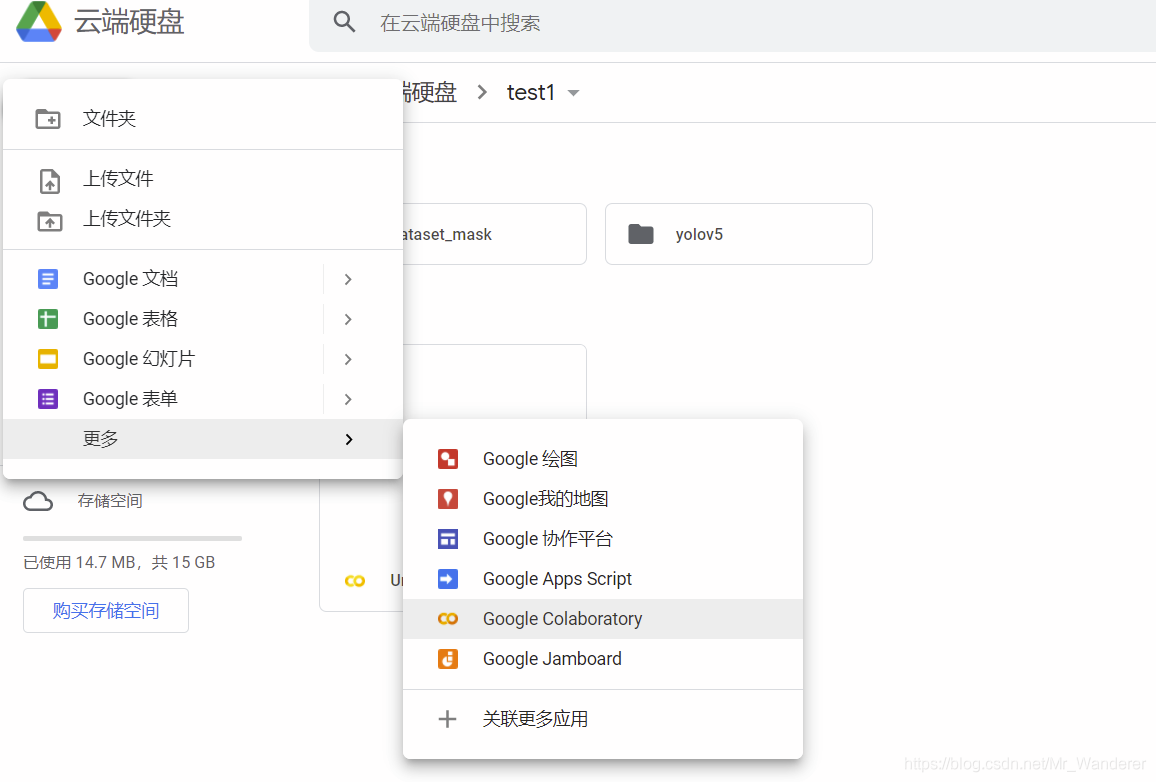Choose Google Apps Script from the submenu
This screenshot has height=782, width=1156.
coord(602,579)
